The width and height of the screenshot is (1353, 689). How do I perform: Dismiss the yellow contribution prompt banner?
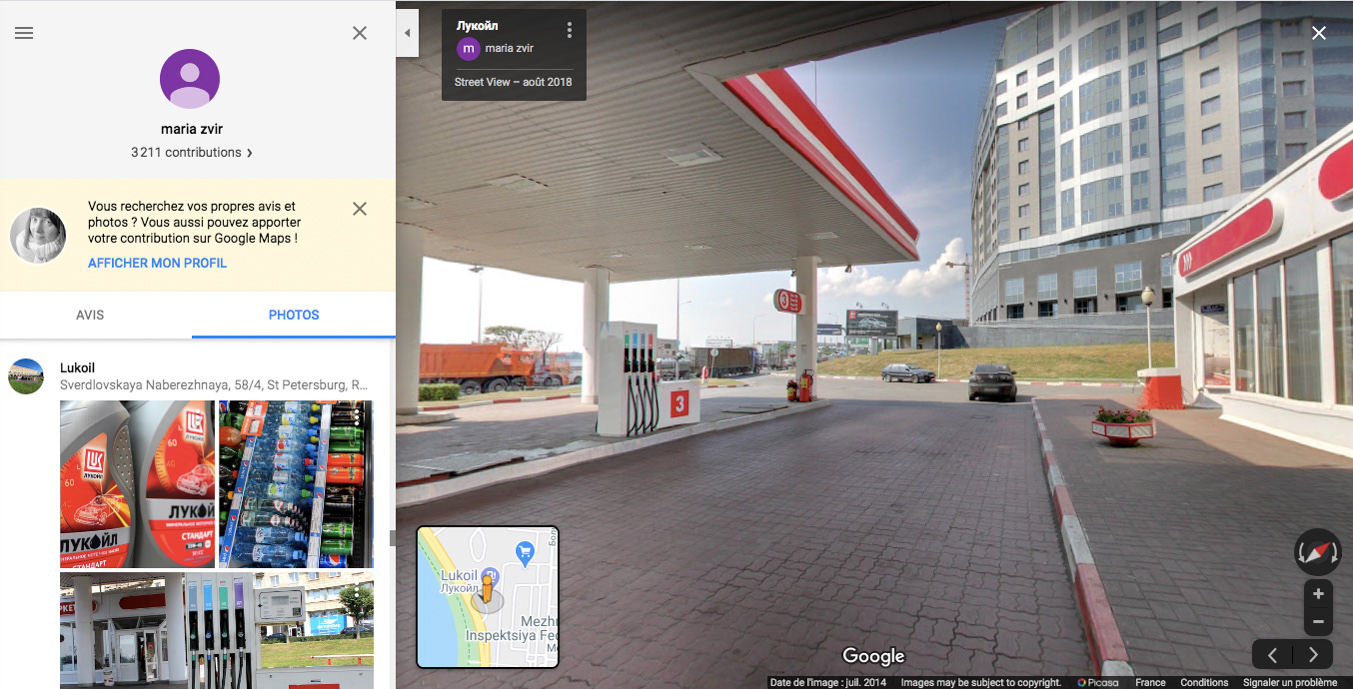point(360,209)
